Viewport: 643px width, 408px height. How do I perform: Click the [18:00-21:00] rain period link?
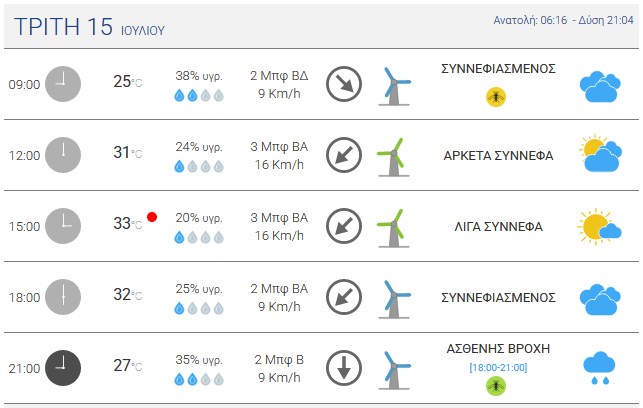coord(498,367)
